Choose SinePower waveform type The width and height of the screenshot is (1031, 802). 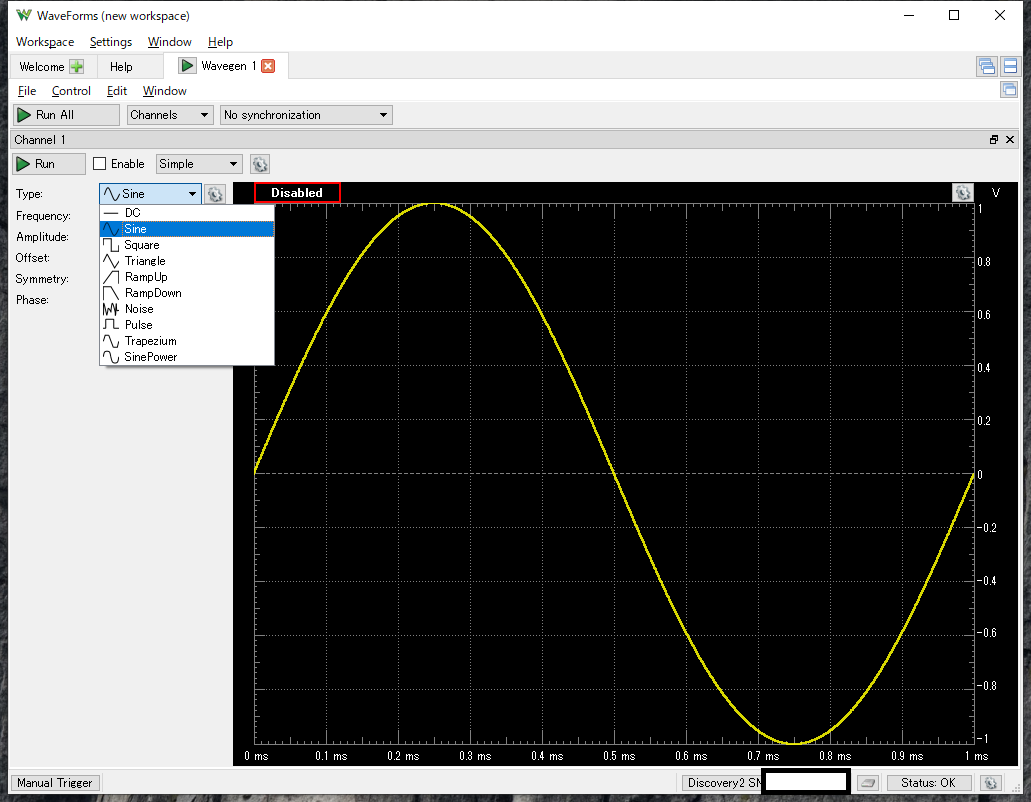coord(187,357)
